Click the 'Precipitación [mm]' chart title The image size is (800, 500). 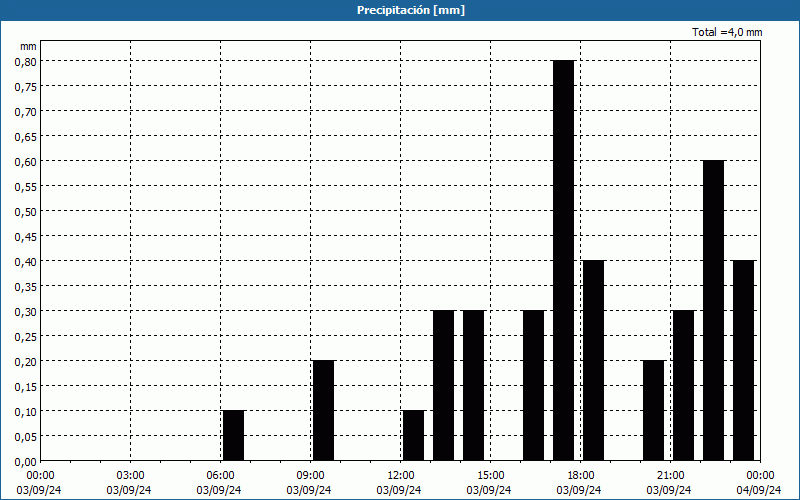point(411,10)
